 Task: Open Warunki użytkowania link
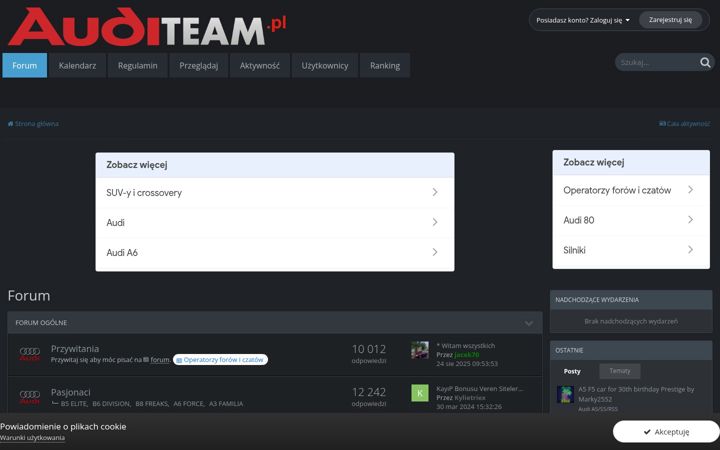pyautogui.click(x=32, y=438)
